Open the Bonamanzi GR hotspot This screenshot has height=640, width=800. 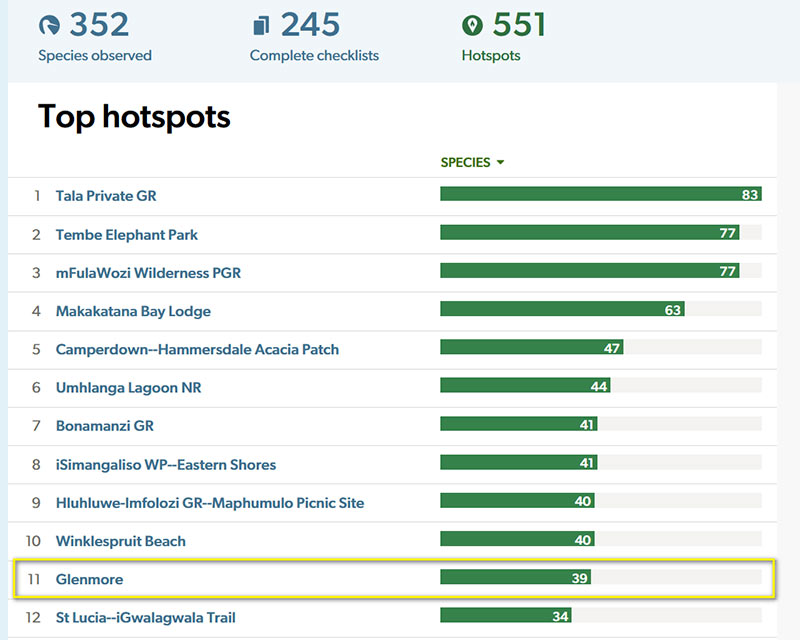[105, 426]
